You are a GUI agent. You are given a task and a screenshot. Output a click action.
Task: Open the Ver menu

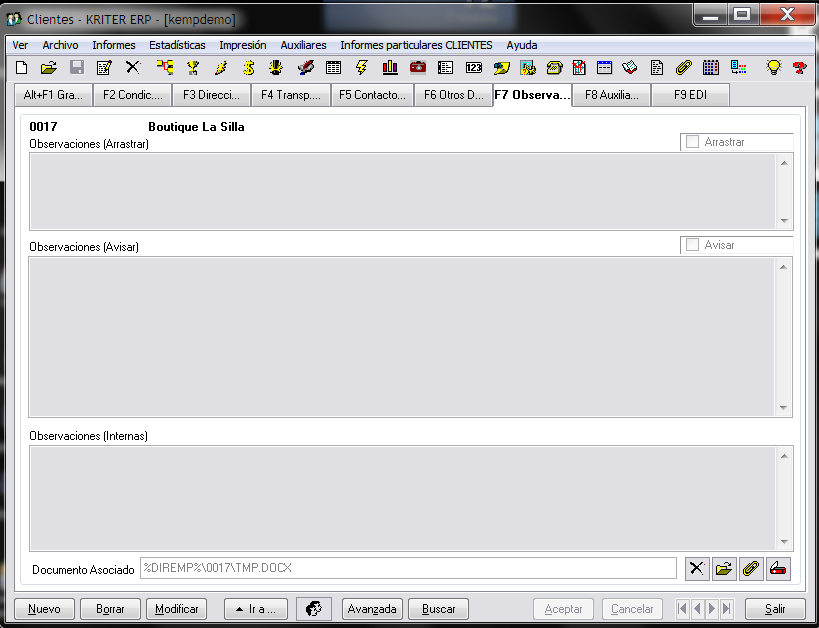tap(20, 45)
